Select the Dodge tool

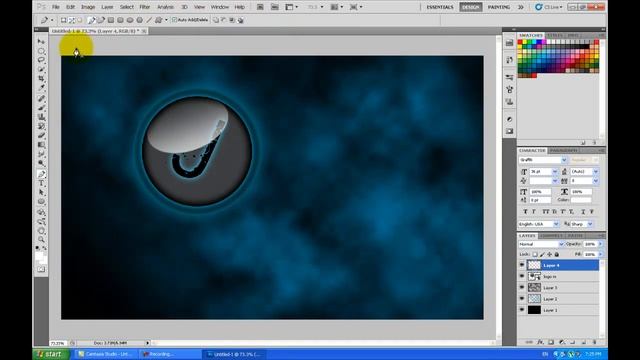tap(41, 163)
